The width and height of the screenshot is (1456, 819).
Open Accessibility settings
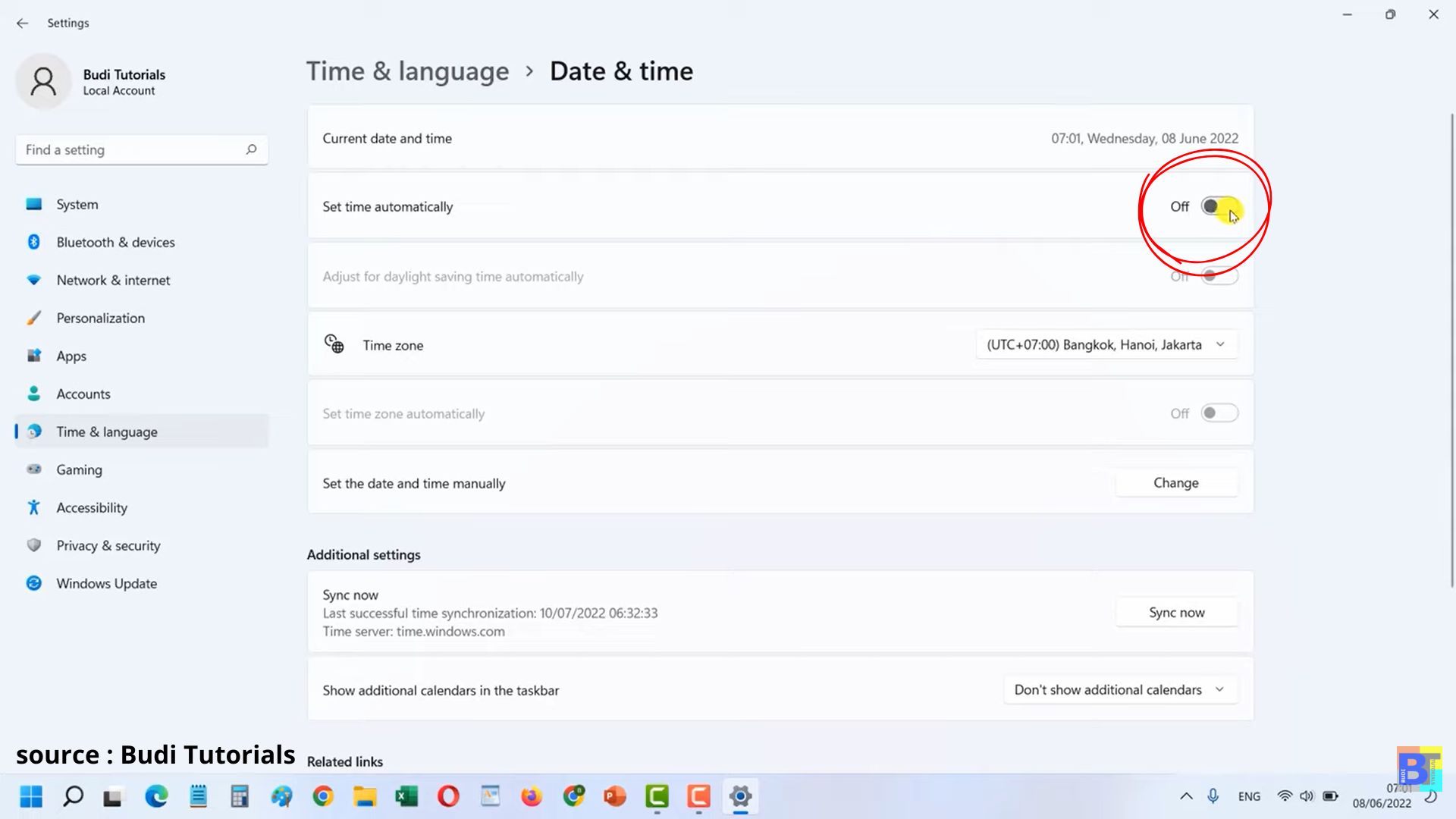pyautogui.click(x=141, y=507)
